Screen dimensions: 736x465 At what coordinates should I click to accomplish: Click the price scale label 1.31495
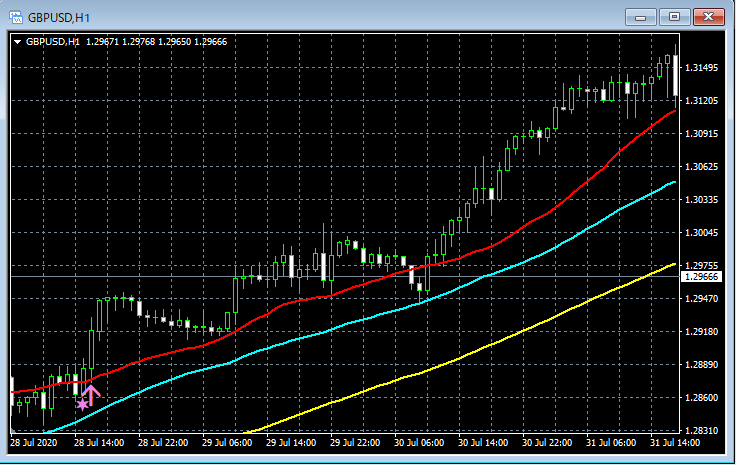coord(701,68)
